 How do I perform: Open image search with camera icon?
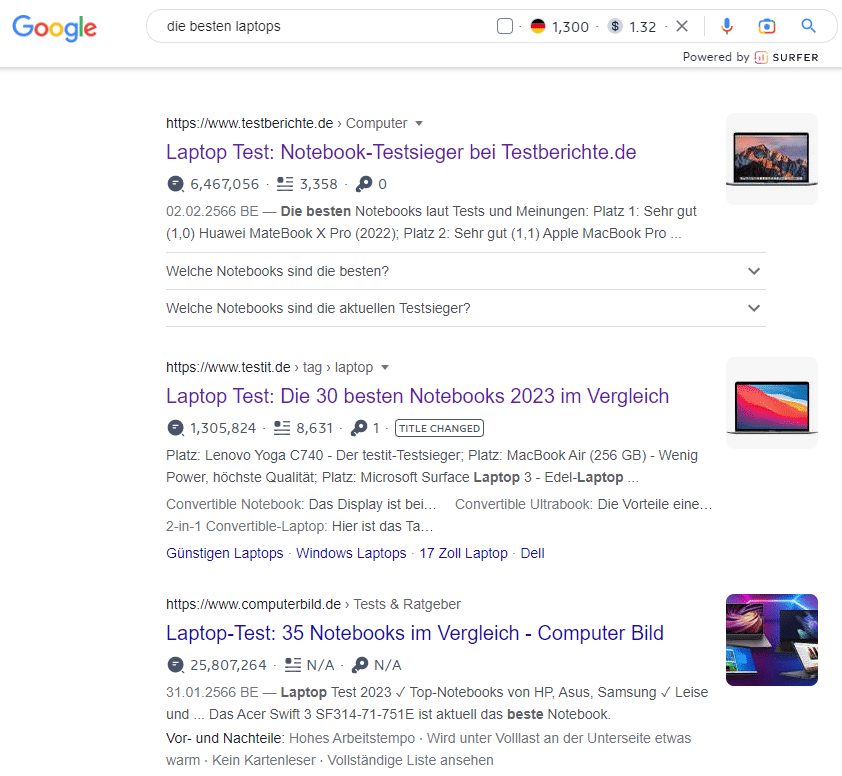pyautogui.click(x=767, y=26)
